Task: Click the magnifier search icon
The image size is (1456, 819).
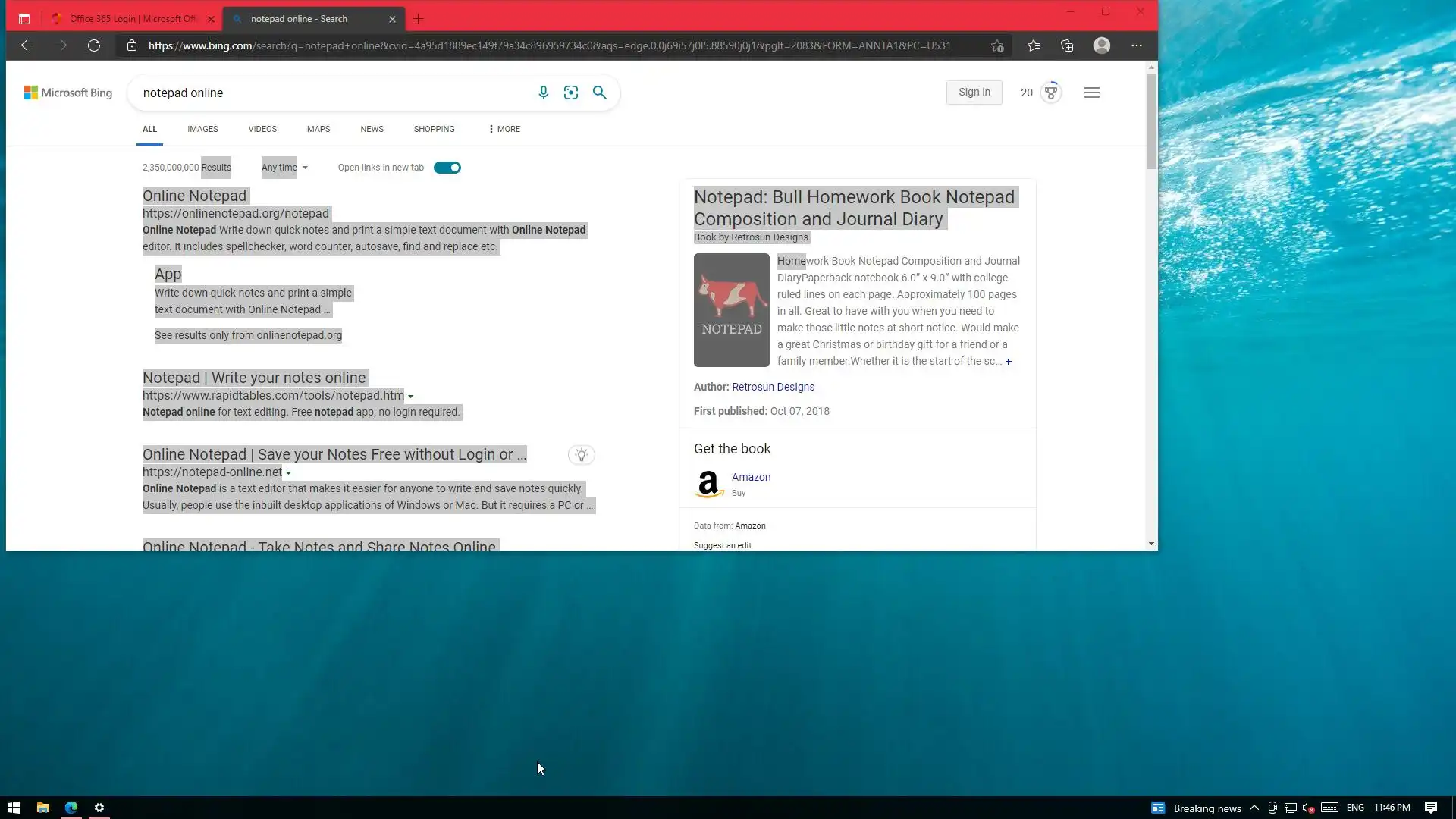Action: (599, 93)
